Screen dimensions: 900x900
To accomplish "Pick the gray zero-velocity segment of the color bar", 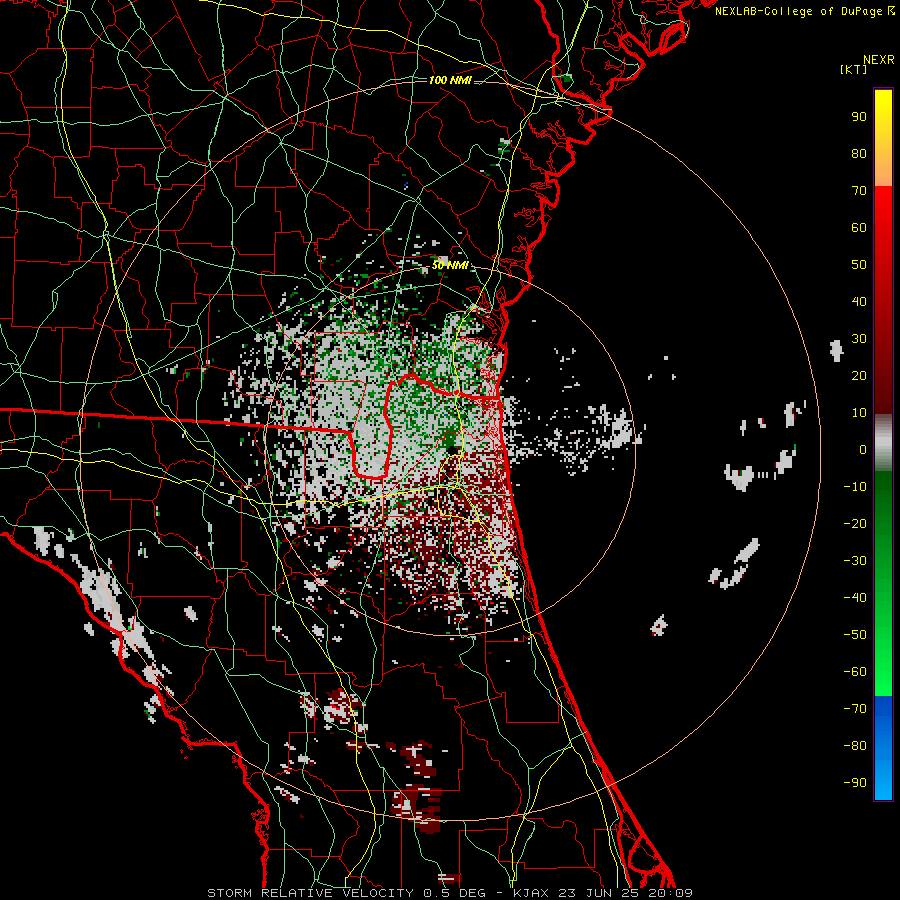I will coord(883,443).
